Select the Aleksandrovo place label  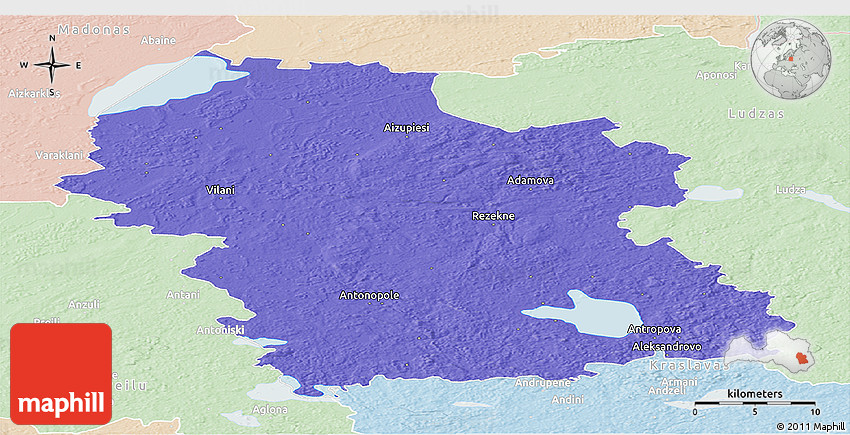(x=670, y=347)
